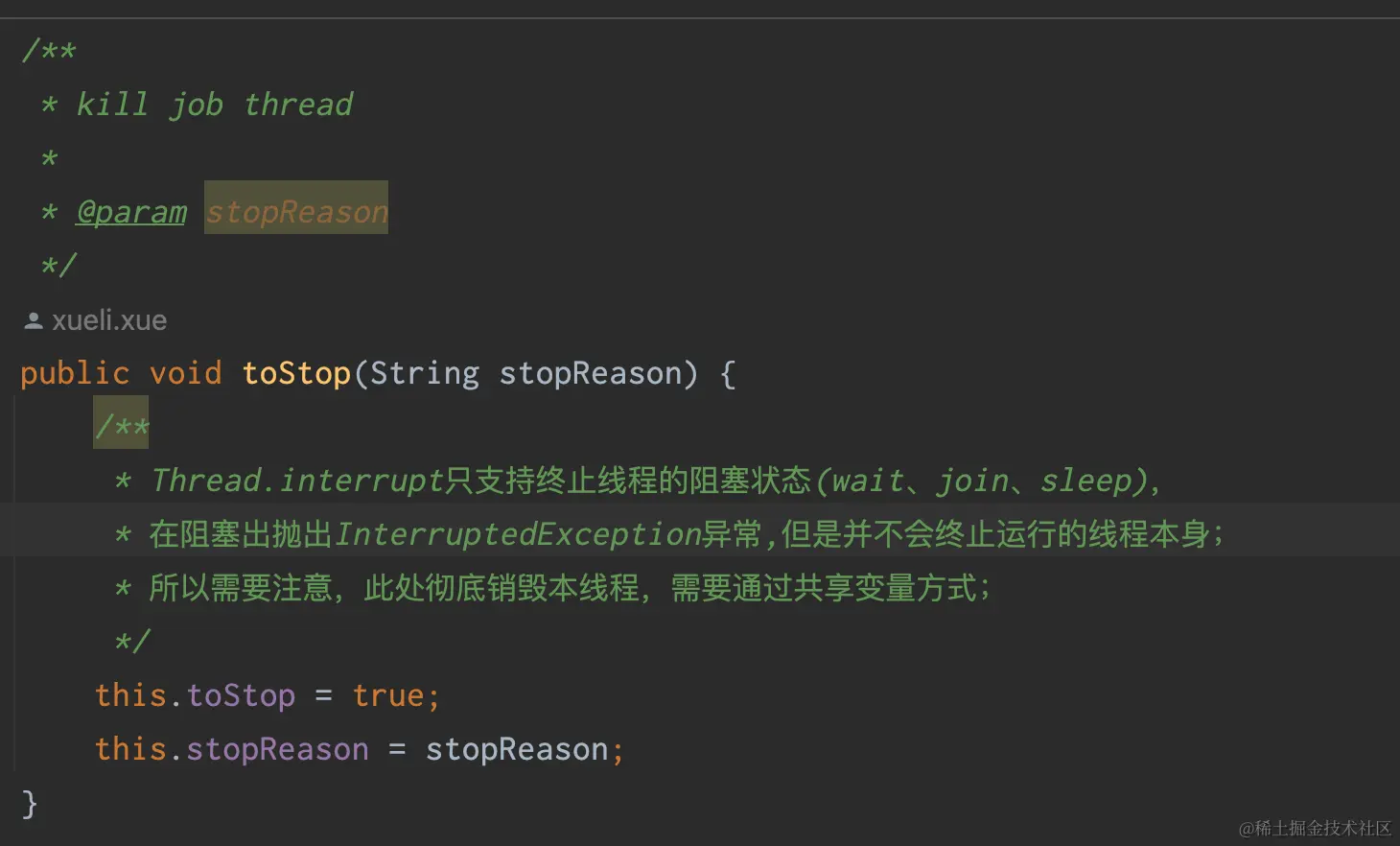Click the this.stopReason field assignment
The width and height of the screenshot is (1400, 846).
231,749
